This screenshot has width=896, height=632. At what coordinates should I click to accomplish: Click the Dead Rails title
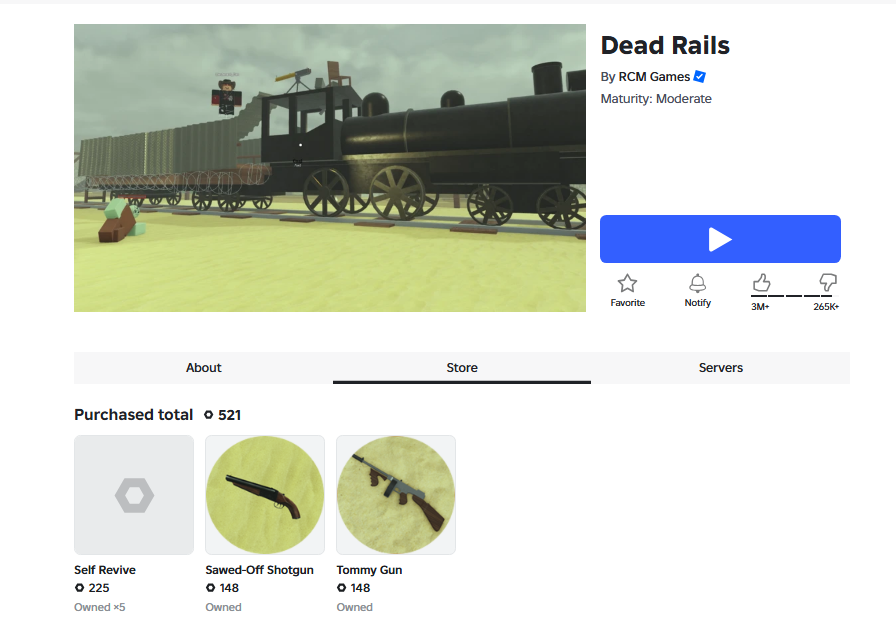(x=665, y=45)
